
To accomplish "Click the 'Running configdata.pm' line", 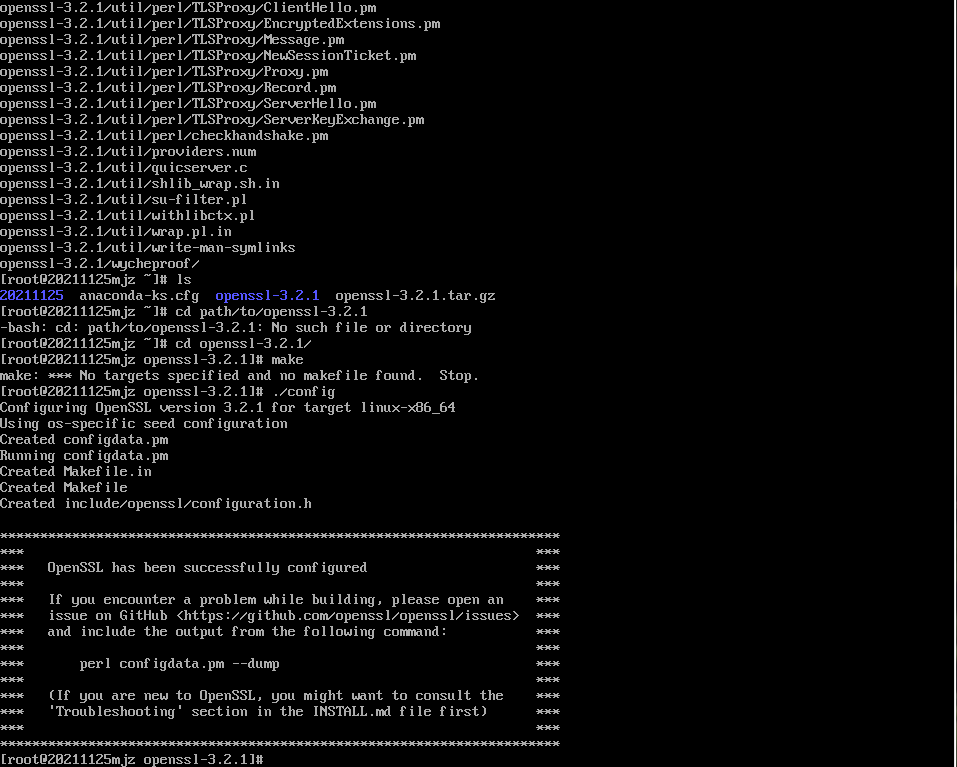I will click(84, 455).
